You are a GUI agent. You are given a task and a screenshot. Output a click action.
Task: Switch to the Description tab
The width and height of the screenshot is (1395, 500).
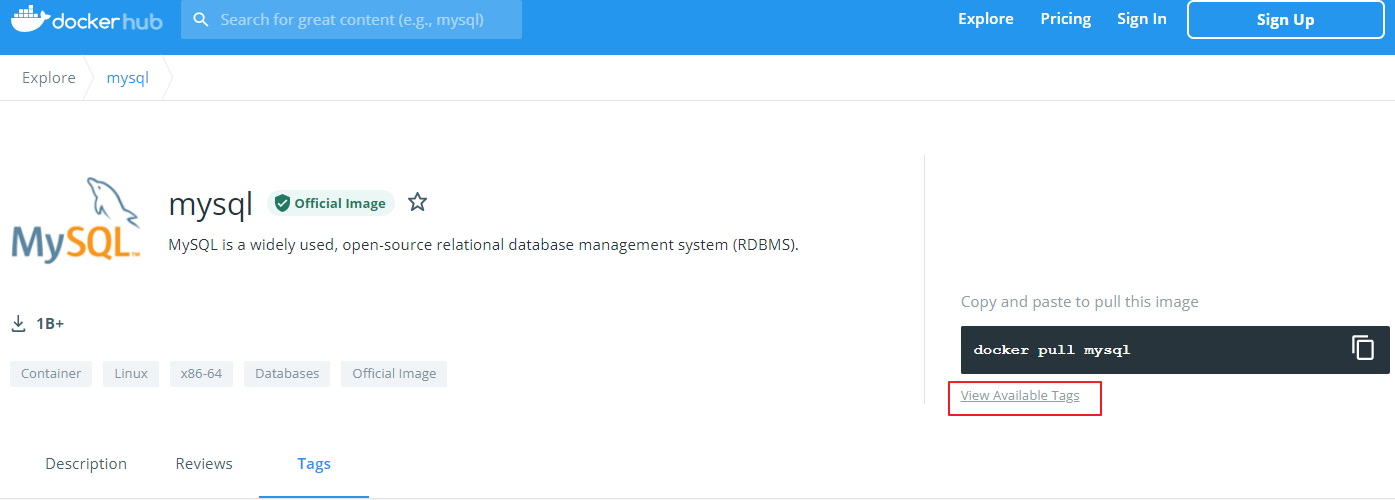pyautogui.click(x=86, y=464)
